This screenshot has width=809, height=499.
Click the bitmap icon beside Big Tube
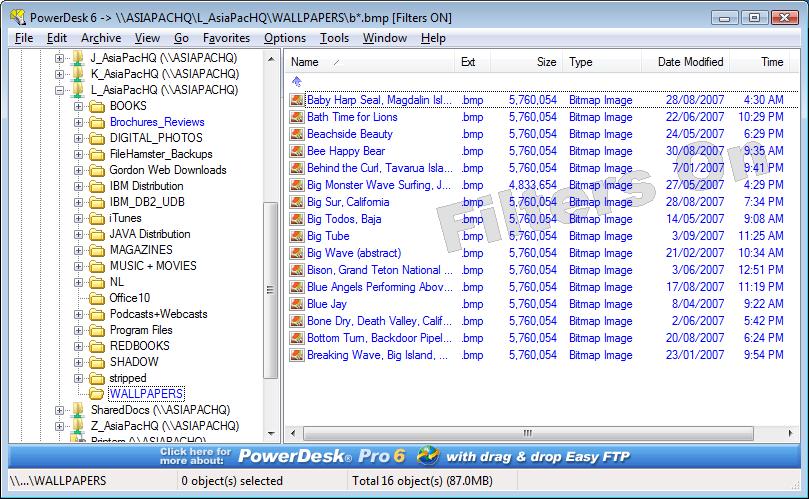tap(296, 236)
